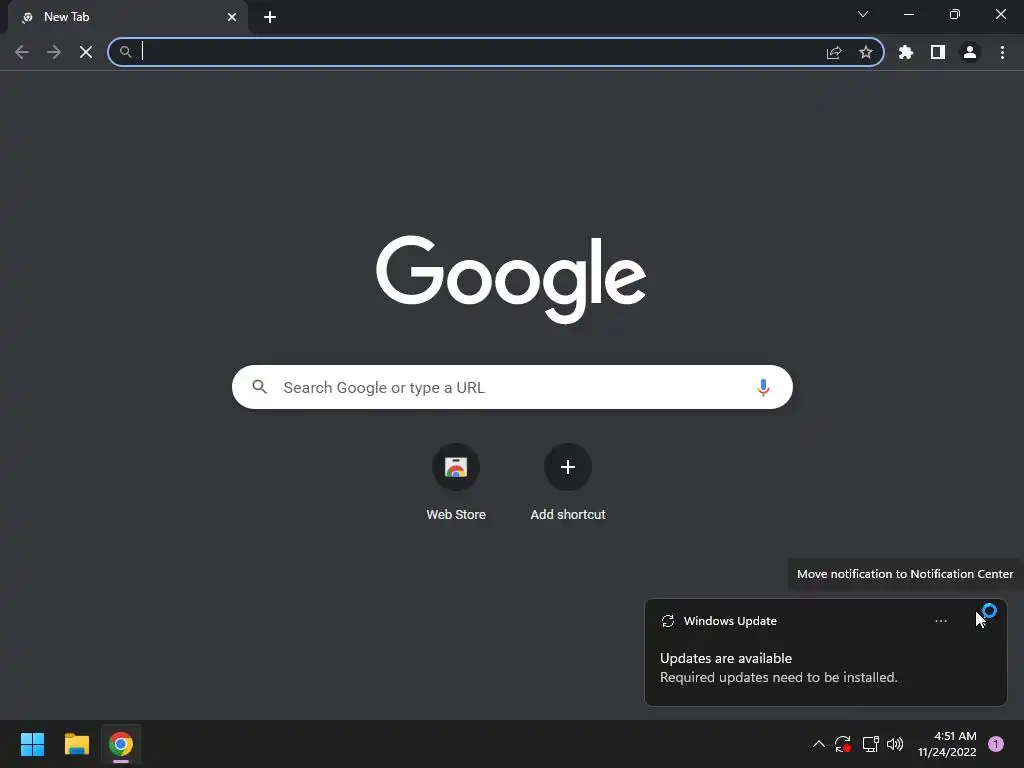This screenshot has width=1024, height=768.
Task: Focus the Search Google or type a URL box
Action: point(512,387)
